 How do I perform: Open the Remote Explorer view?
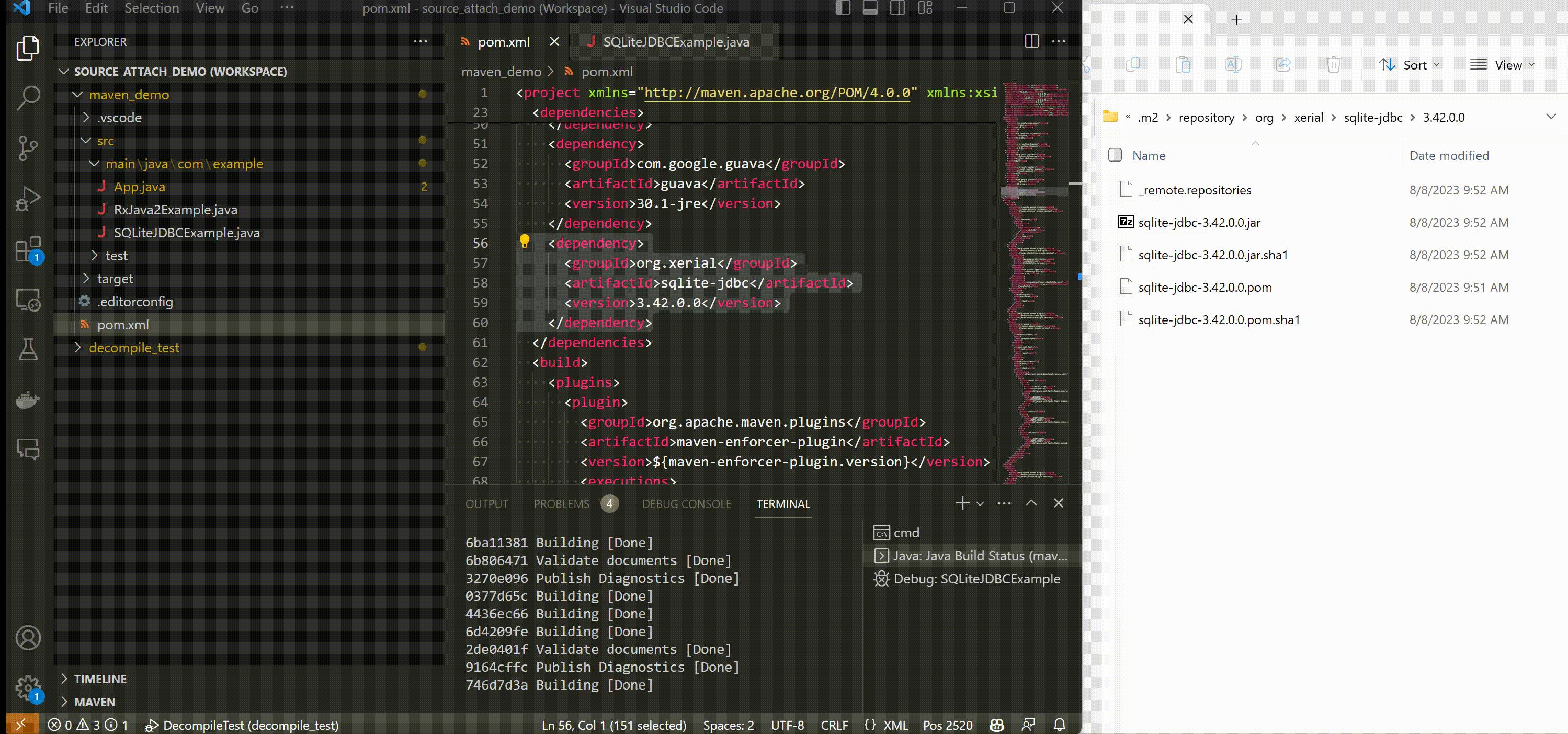point(27,300)
